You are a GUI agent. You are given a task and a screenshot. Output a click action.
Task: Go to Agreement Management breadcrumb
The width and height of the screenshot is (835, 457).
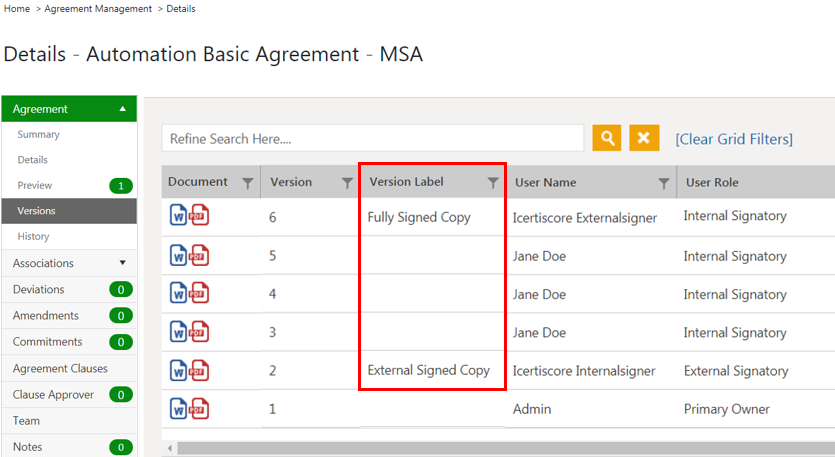[x=98, y=9]
